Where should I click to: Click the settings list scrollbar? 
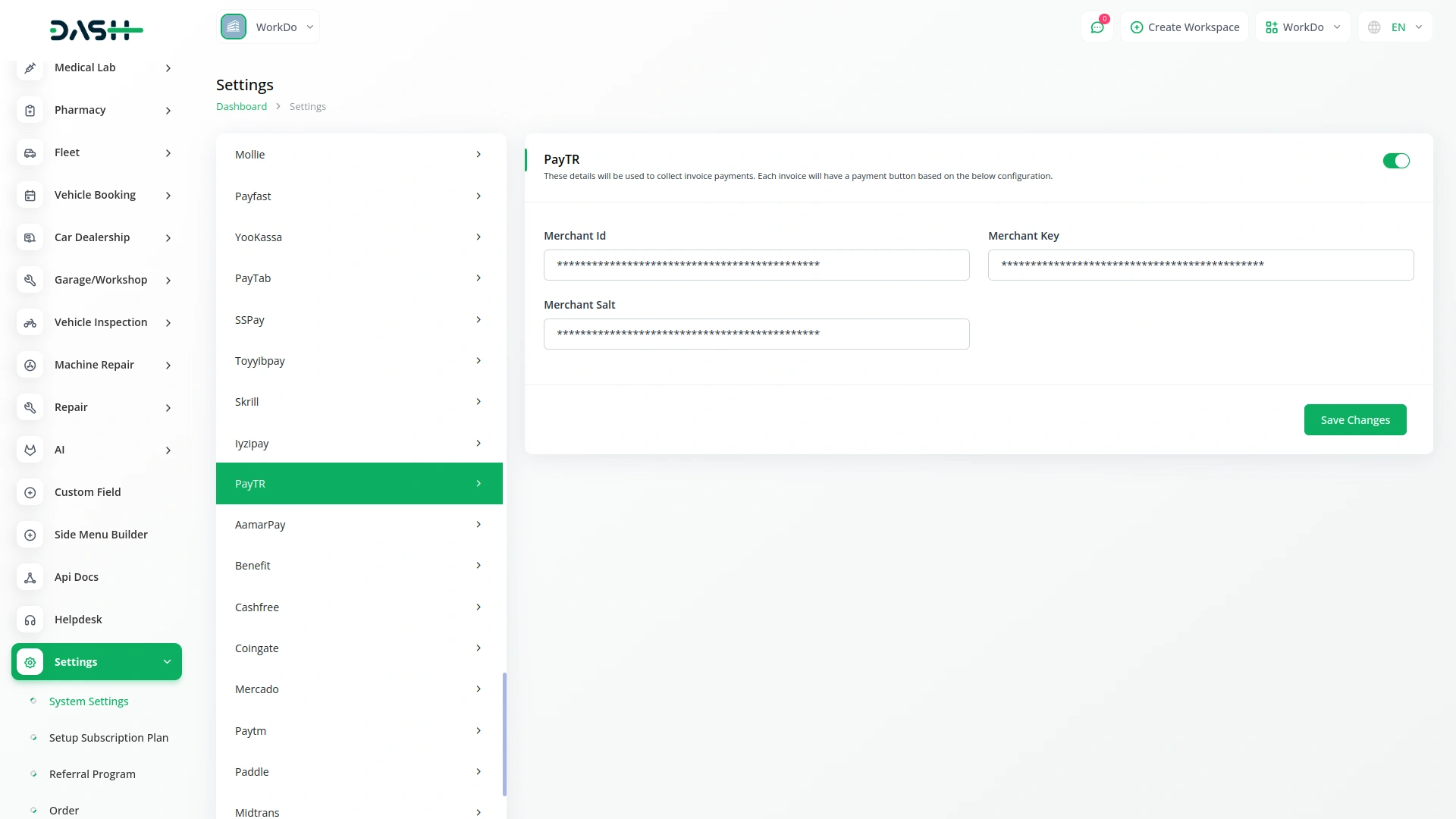coord(504,734)
